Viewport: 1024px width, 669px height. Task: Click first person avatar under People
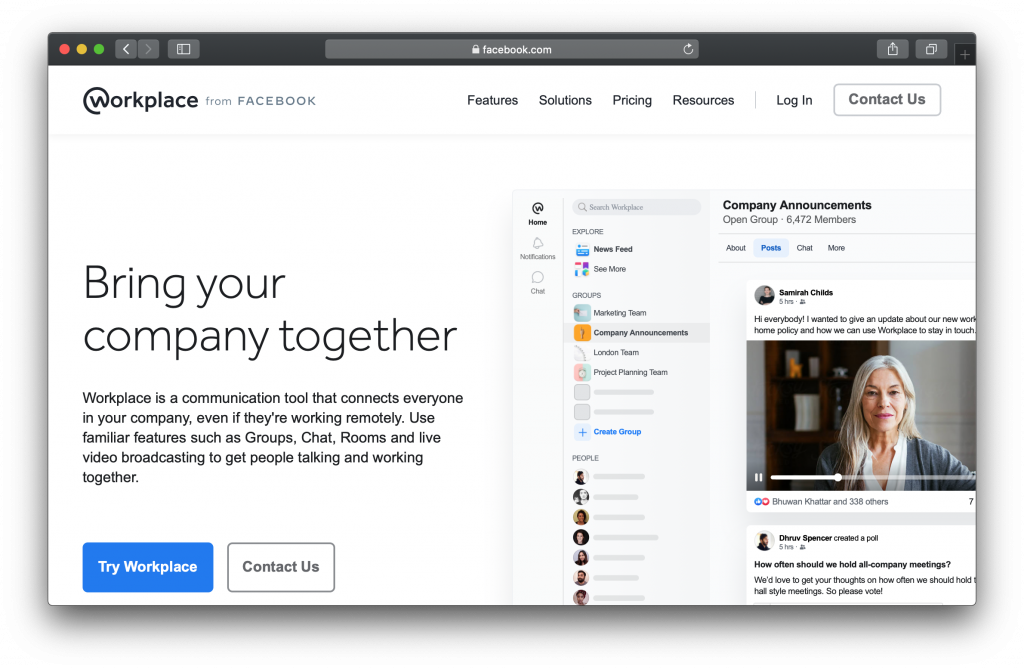581,477
